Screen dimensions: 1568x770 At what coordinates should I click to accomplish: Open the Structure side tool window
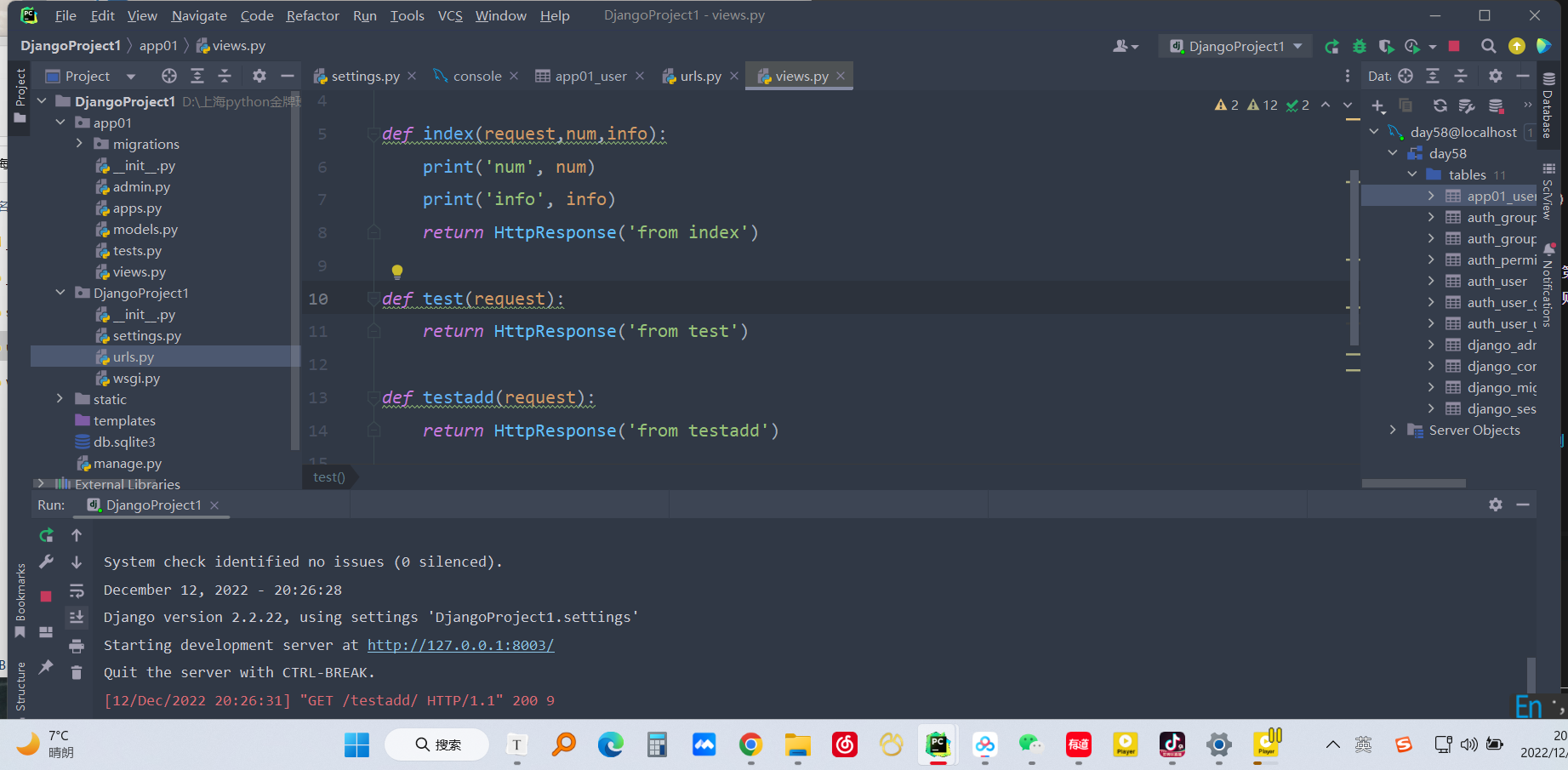pos(20,686)
